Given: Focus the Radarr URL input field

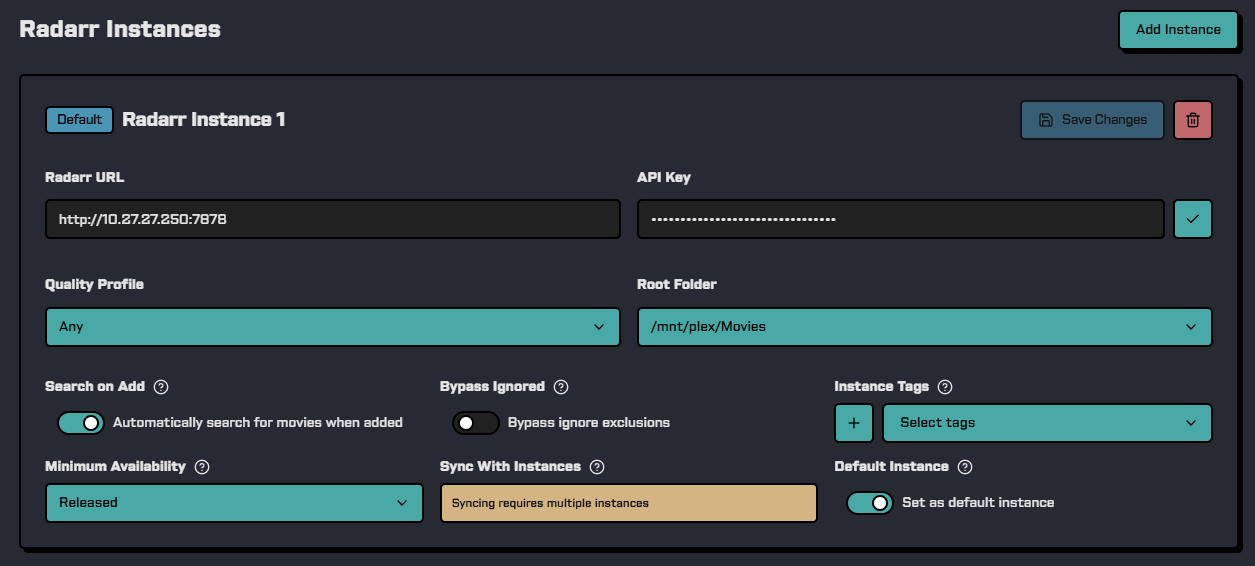Looking at the screenshot, I should [x=333, y=219].
